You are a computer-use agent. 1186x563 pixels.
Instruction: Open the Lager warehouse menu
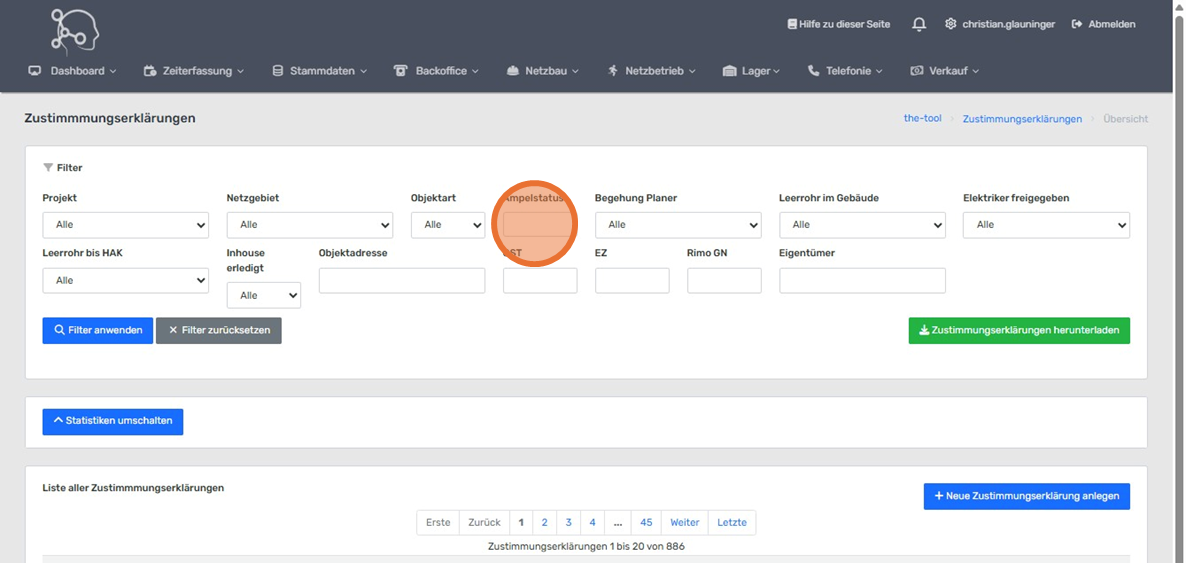[x=750, y=71]
